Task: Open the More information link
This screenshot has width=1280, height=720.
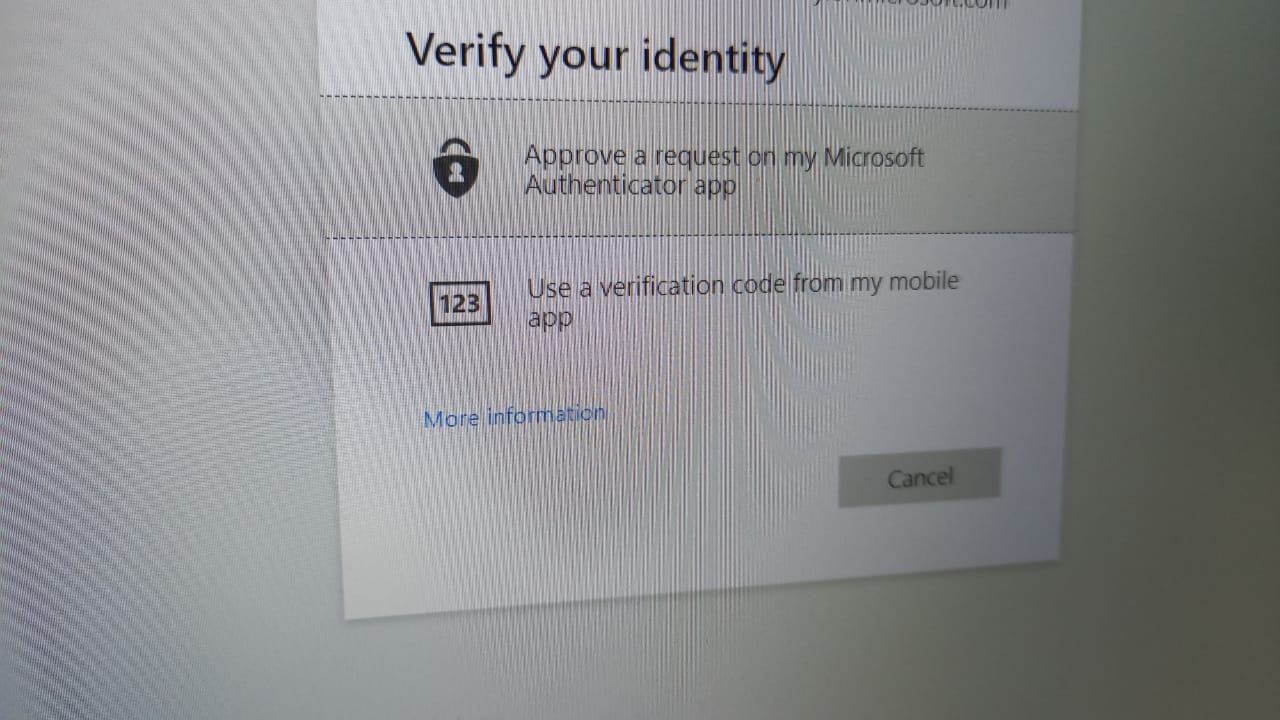Action: coord(514,416)
